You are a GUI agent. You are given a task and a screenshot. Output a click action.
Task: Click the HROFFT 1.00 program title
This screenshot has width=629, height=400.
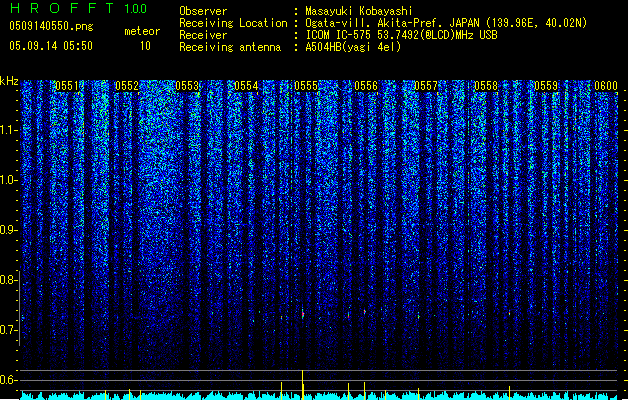[x=79, y=8]
